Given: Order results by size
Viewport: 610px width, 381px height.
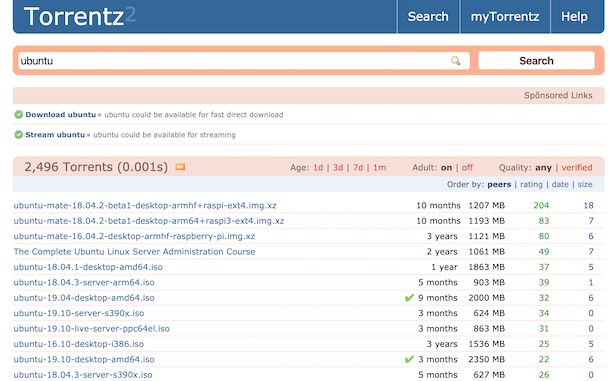Looking at the screenshot, I should tap(585, 184).
